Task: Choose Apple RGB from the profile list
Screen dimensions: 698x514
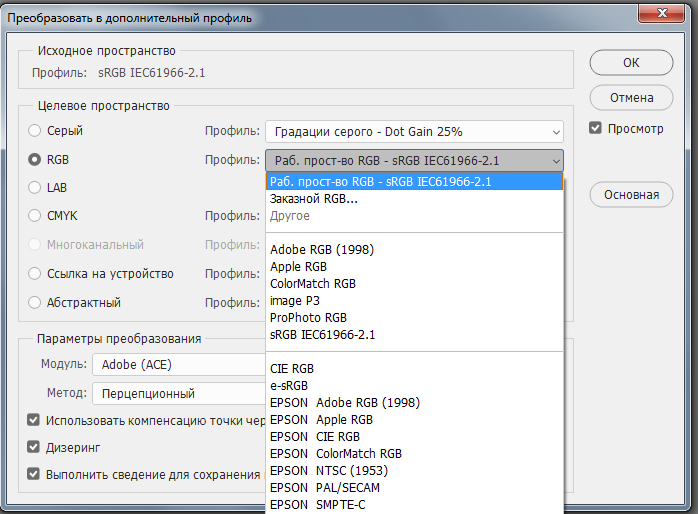Action: coord(414,267)
